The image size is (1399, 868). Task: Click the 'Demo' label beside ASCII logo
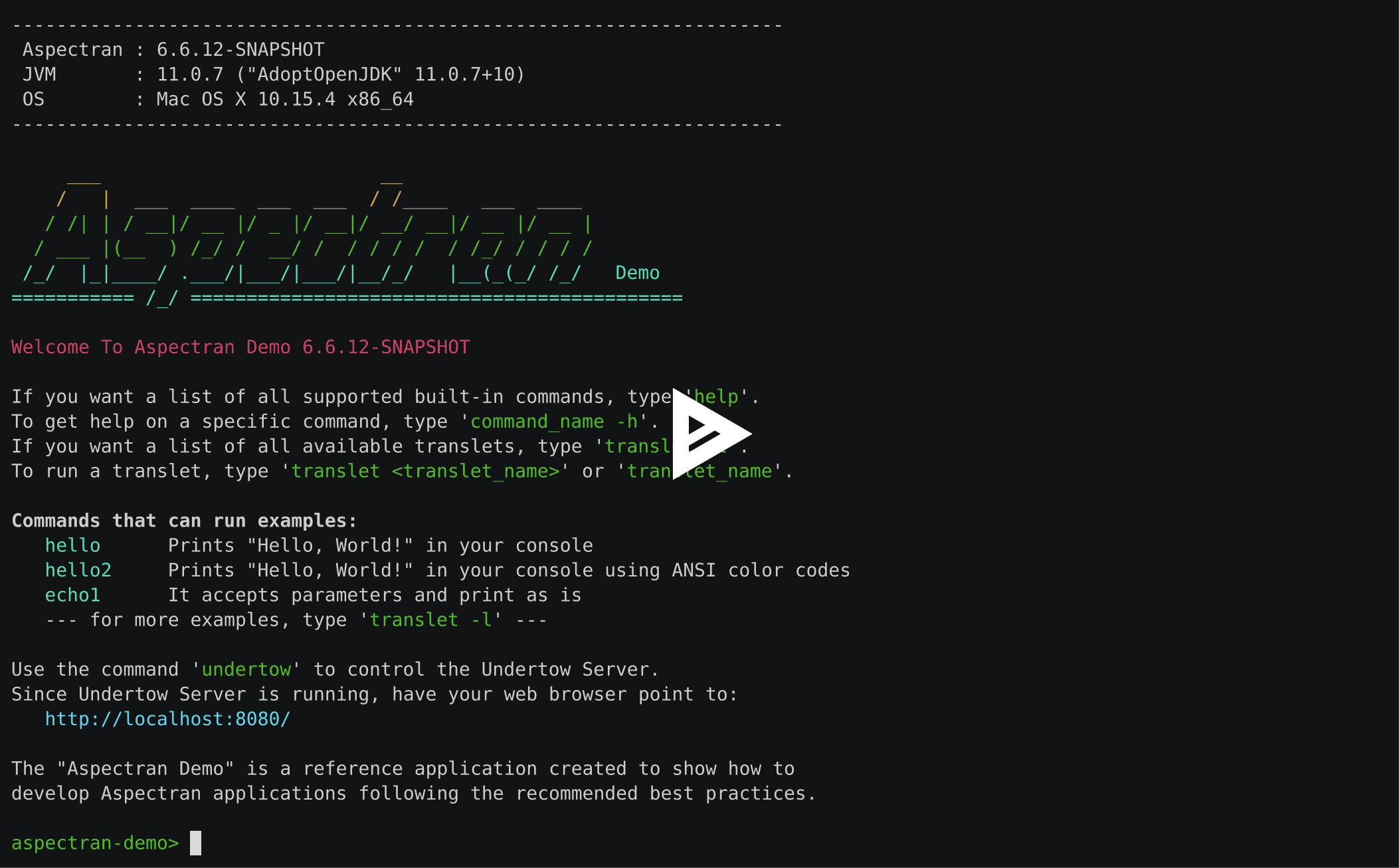pos(638,272)
